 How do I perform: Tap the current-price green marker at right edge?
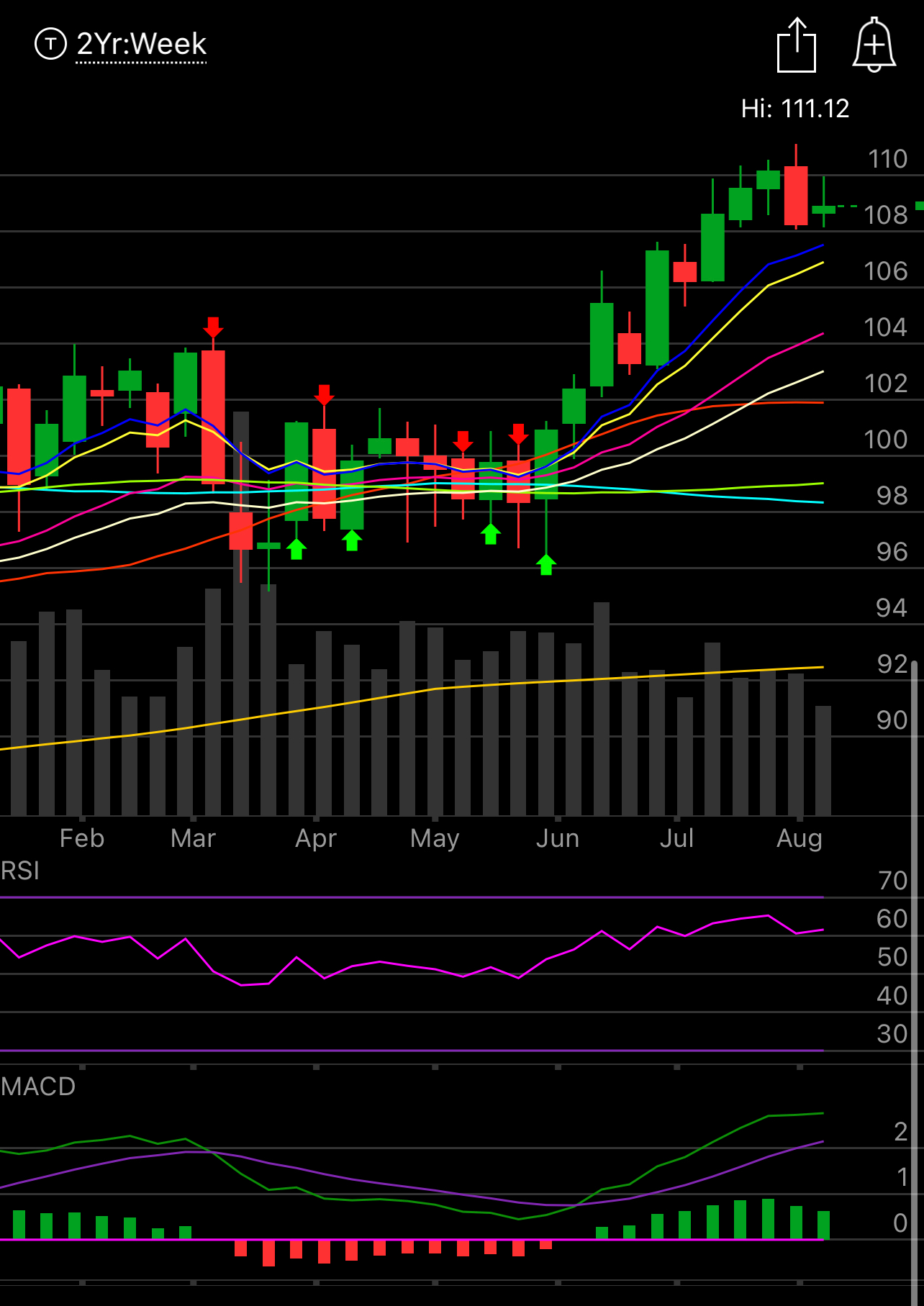[920, 206]
